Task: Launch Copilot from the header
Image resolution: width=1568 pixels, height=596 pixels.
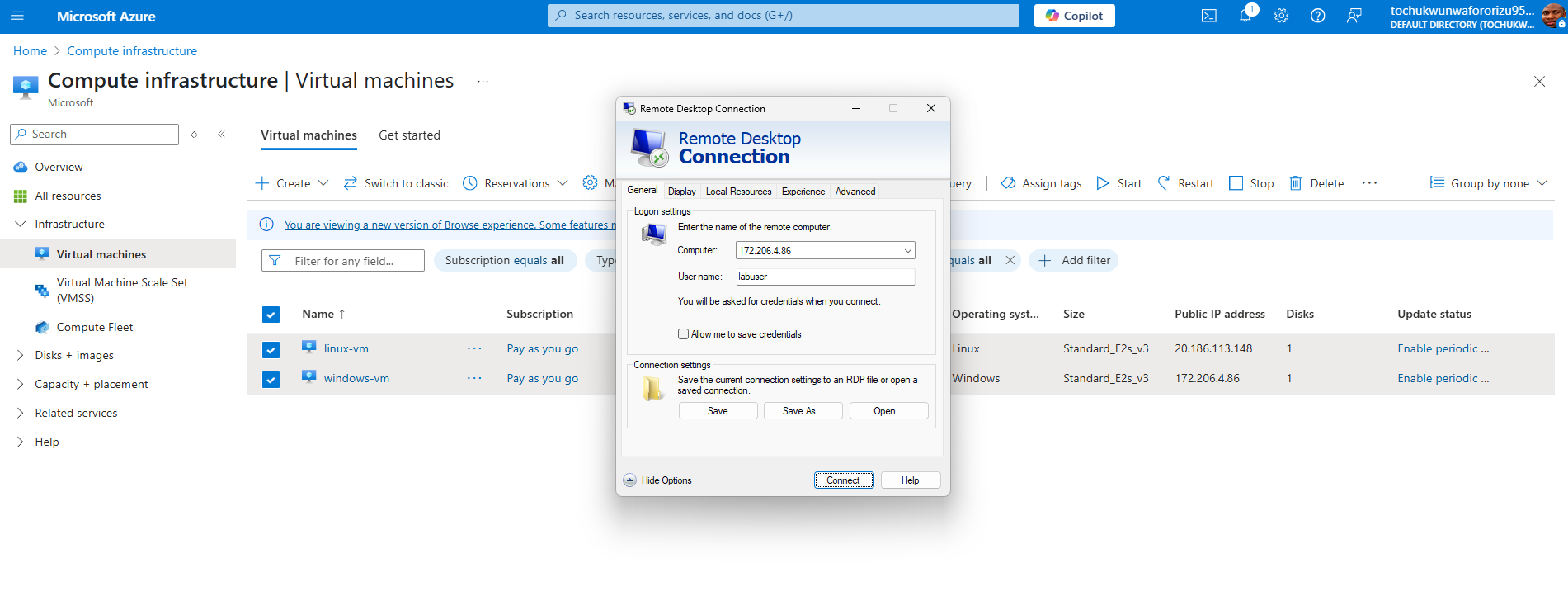Action: (x=1074, y=16)
